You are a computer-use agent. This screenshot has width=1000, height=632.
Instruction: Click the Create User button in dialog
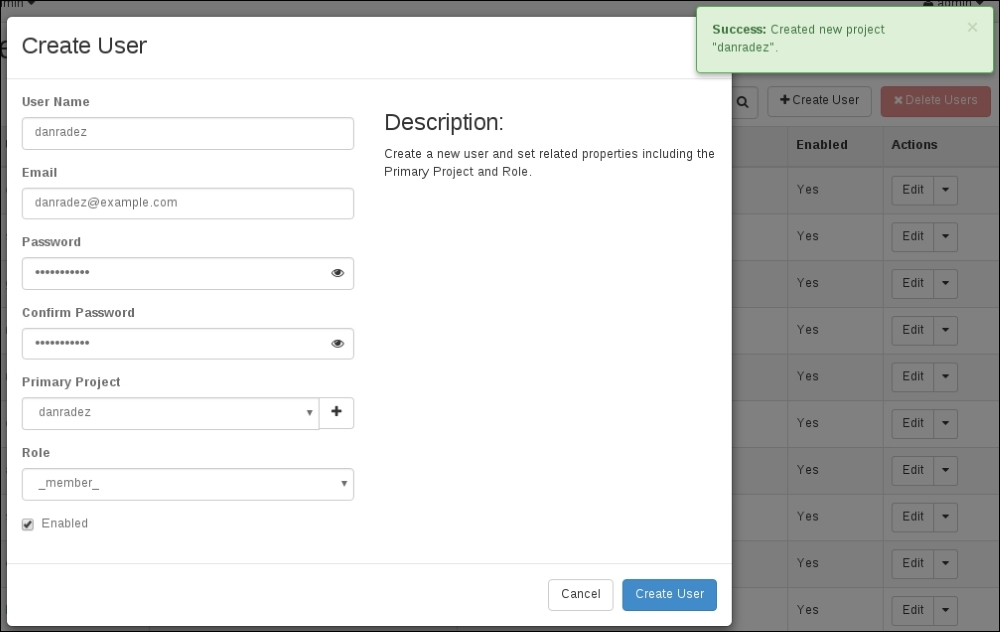[x=669, y=594]
